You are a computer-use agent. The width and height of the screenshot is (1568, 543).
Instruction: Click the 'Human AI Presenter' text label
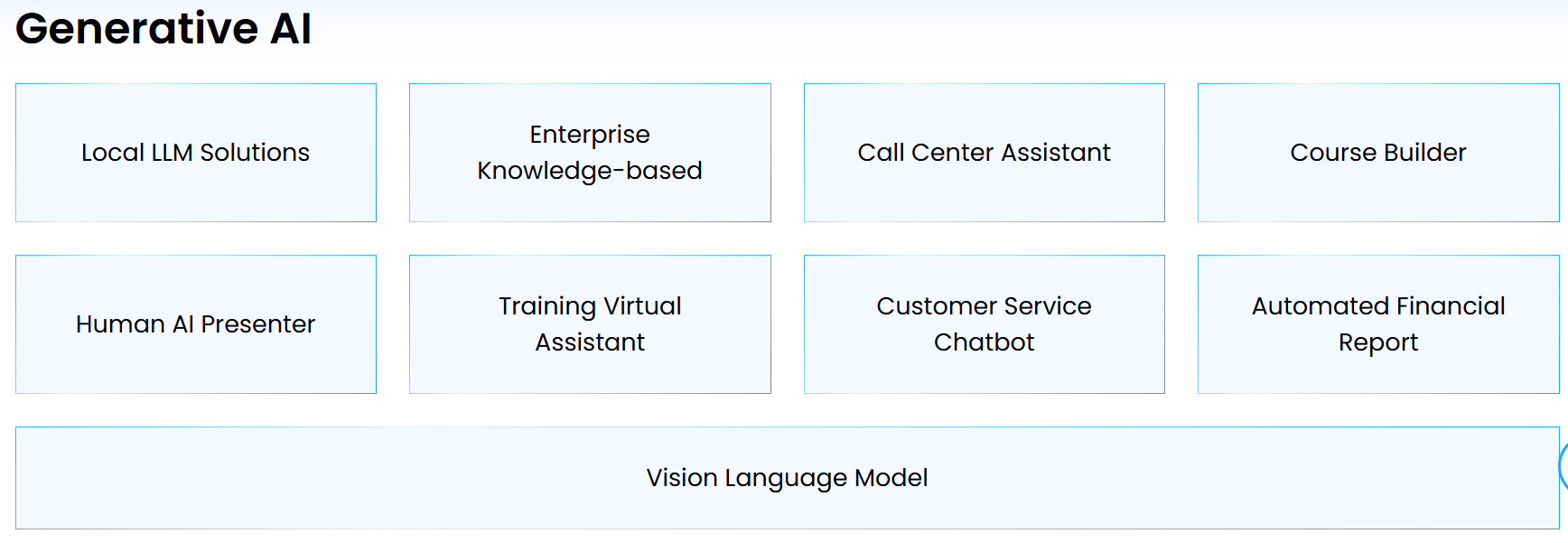point(196,324)
